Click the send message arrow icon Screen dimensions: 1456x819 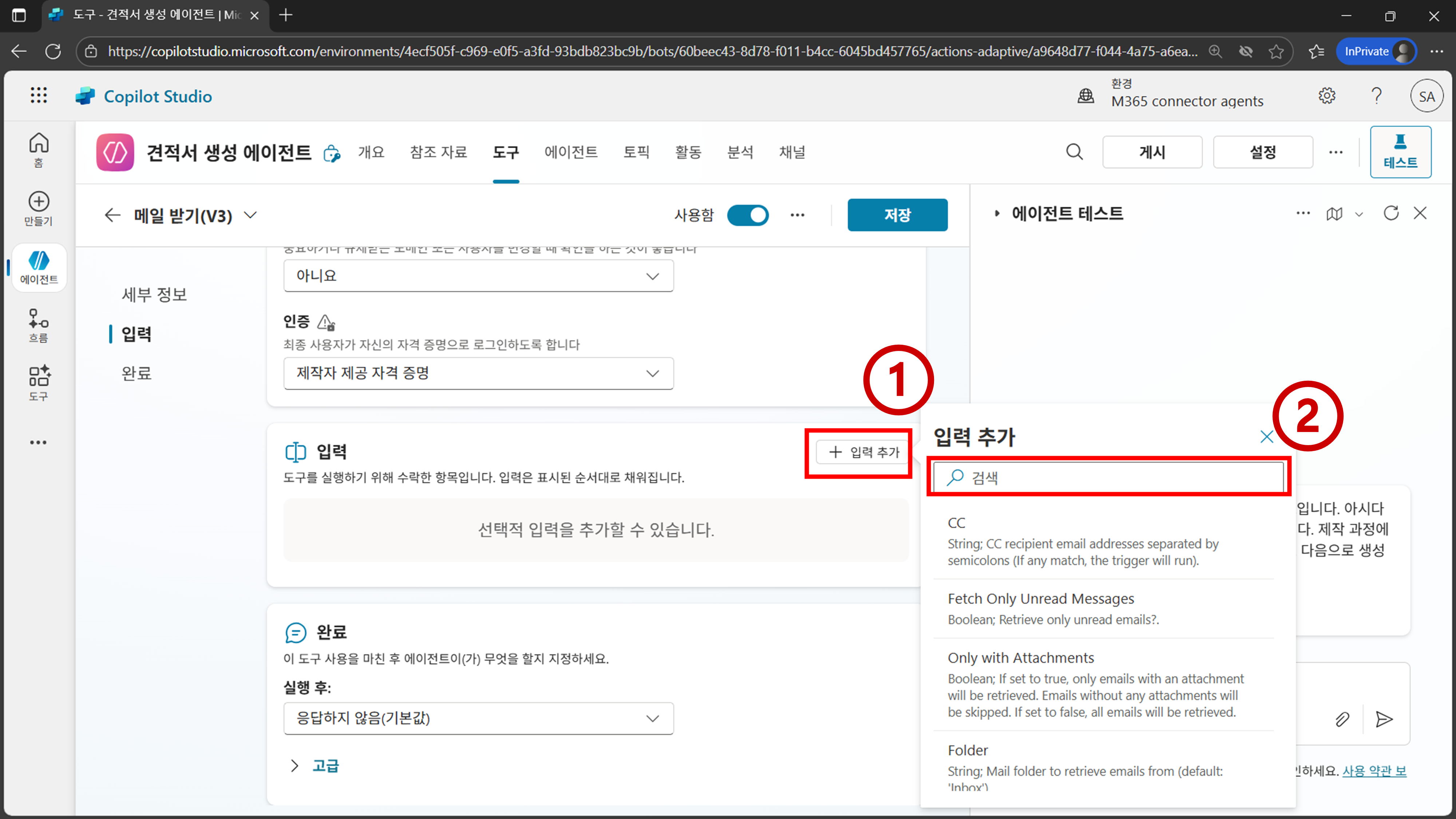click(1384, 719)
